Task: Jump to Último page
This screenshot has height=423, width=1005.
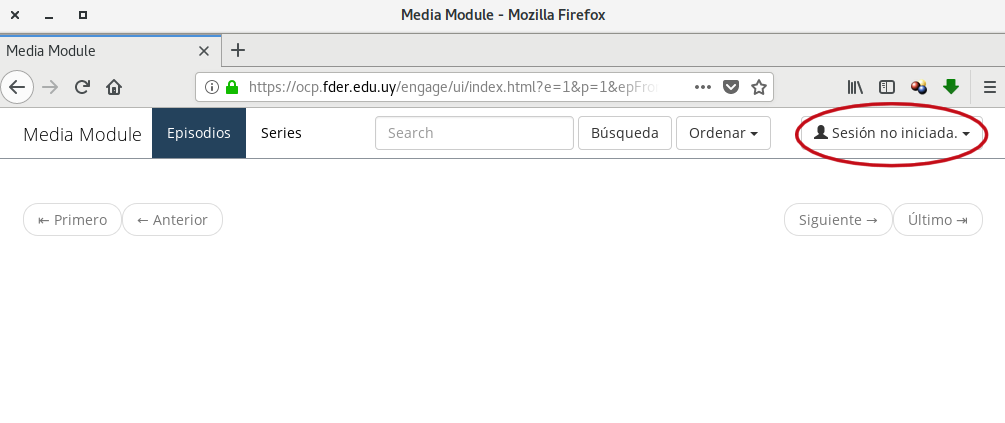Action: click(x=938, y=220)
